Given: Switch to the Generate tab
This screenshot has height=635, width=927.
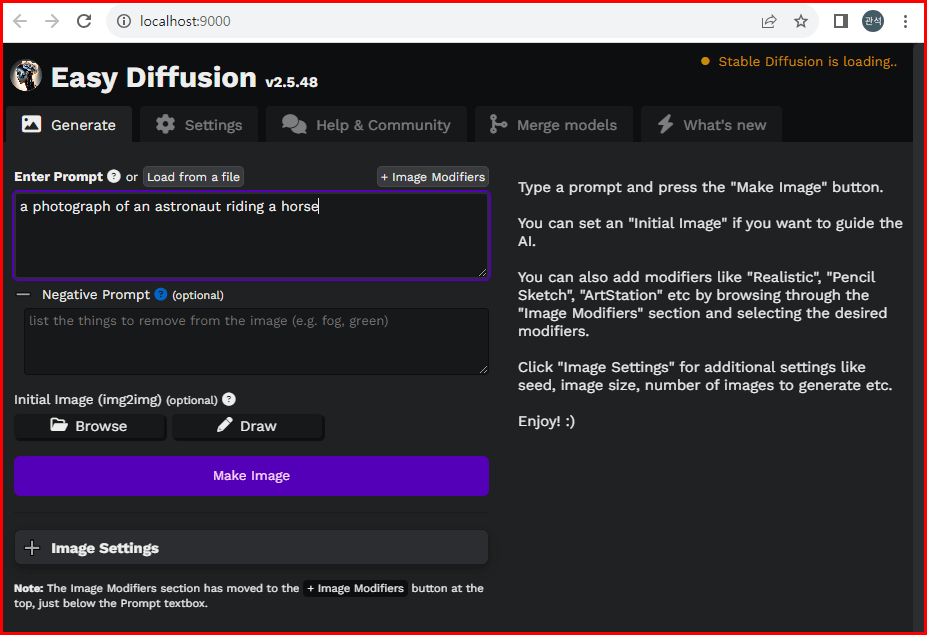Looking at the screenshot, I should click(x=69, y=125).
